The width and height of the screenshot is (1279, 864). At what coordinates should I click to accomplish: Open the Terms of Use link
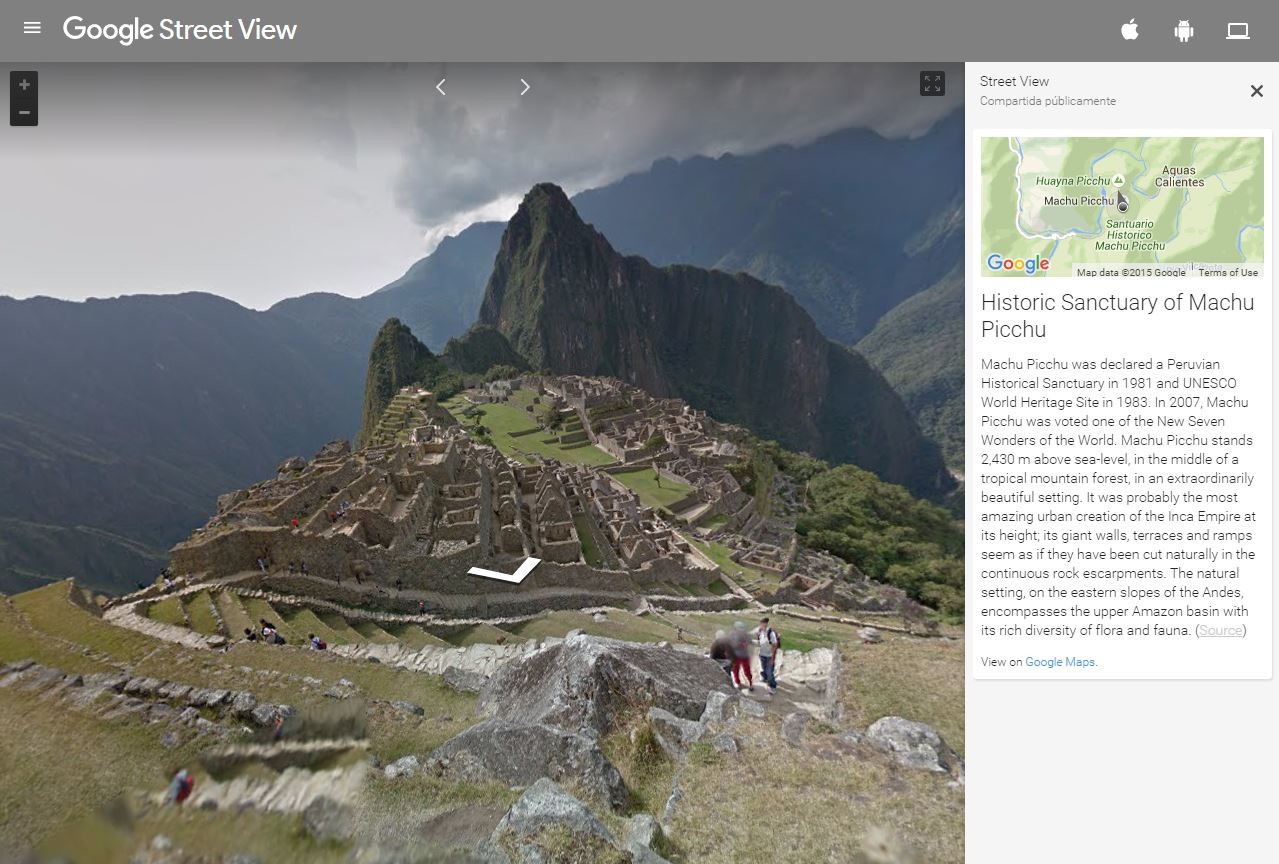coord(1228,272)
